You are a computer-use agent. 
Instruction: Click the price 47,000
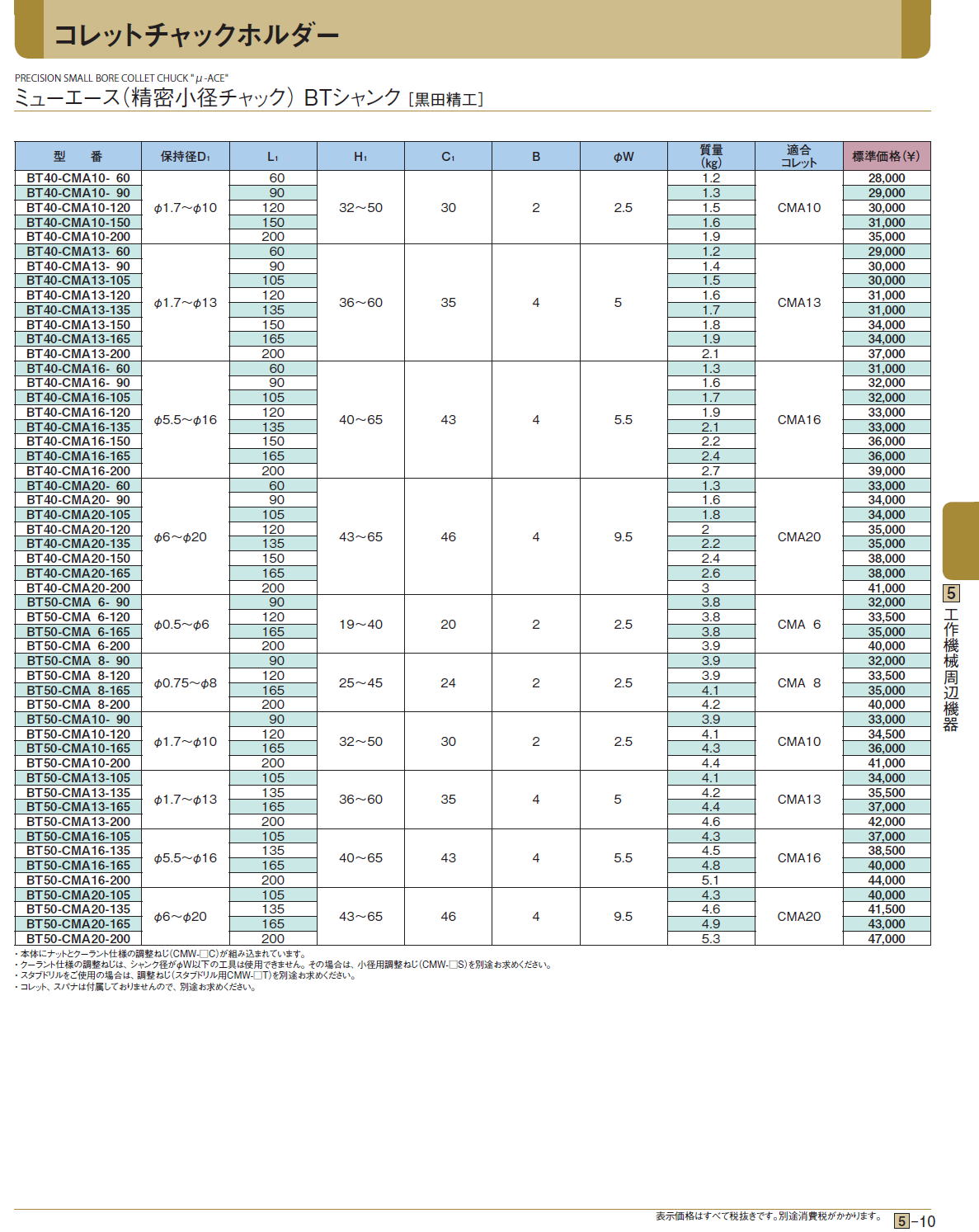(887, 939)
